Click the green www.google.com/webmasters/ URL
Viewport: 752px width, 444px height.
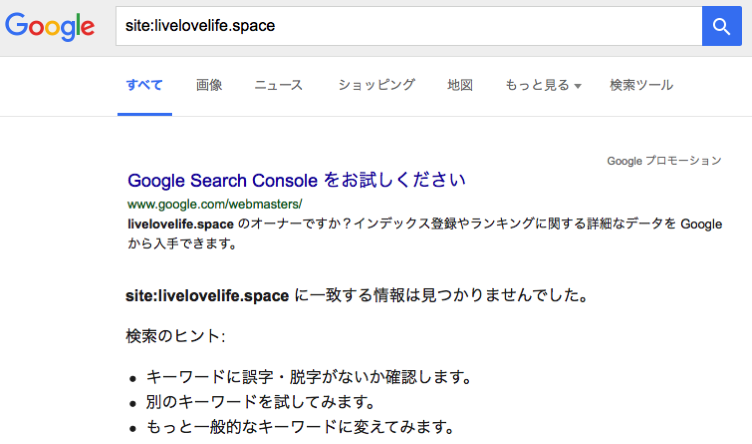pos(215,204)
